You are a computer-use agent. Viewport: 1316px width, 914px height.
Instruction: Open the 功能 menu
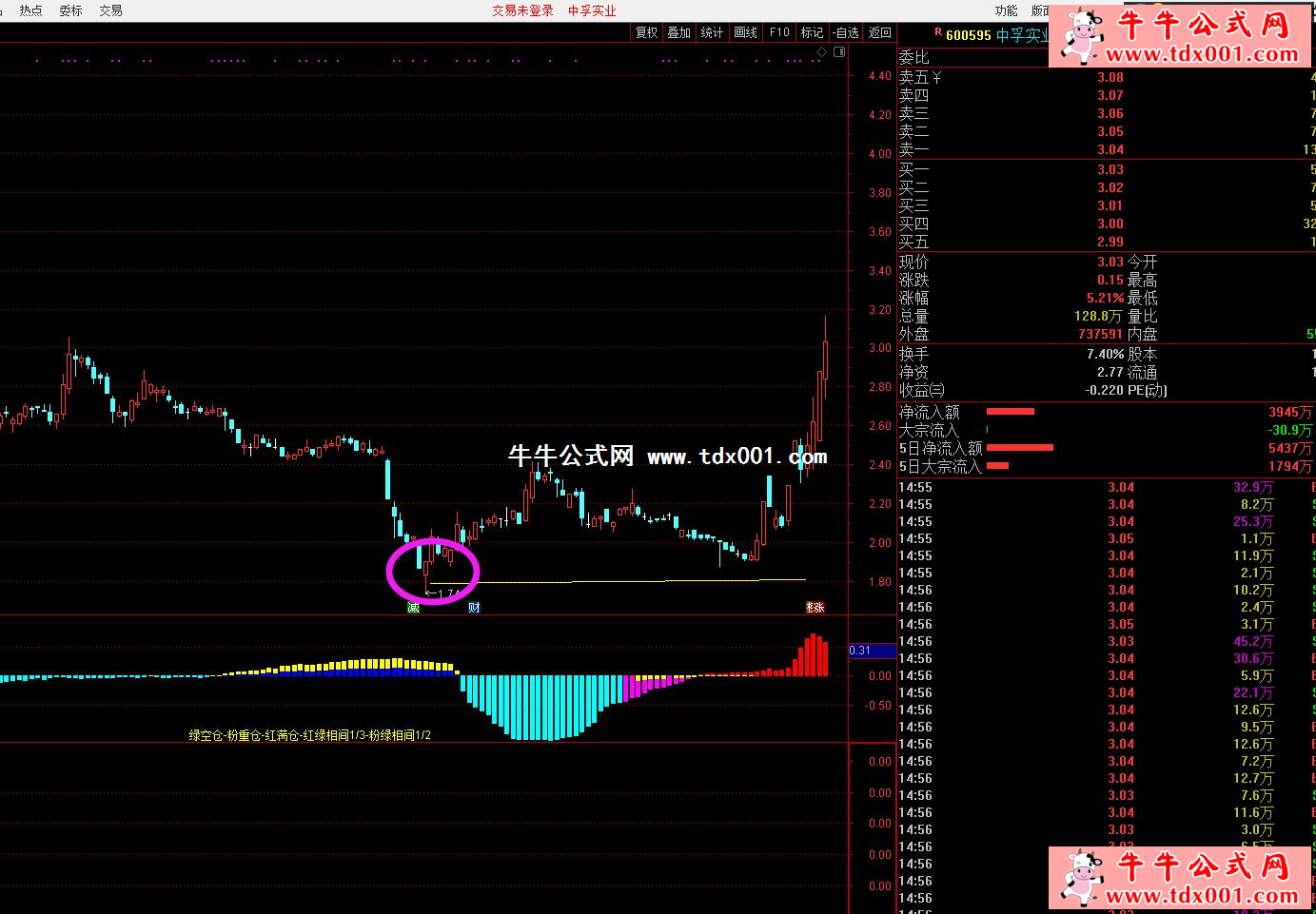(1006, 10)
